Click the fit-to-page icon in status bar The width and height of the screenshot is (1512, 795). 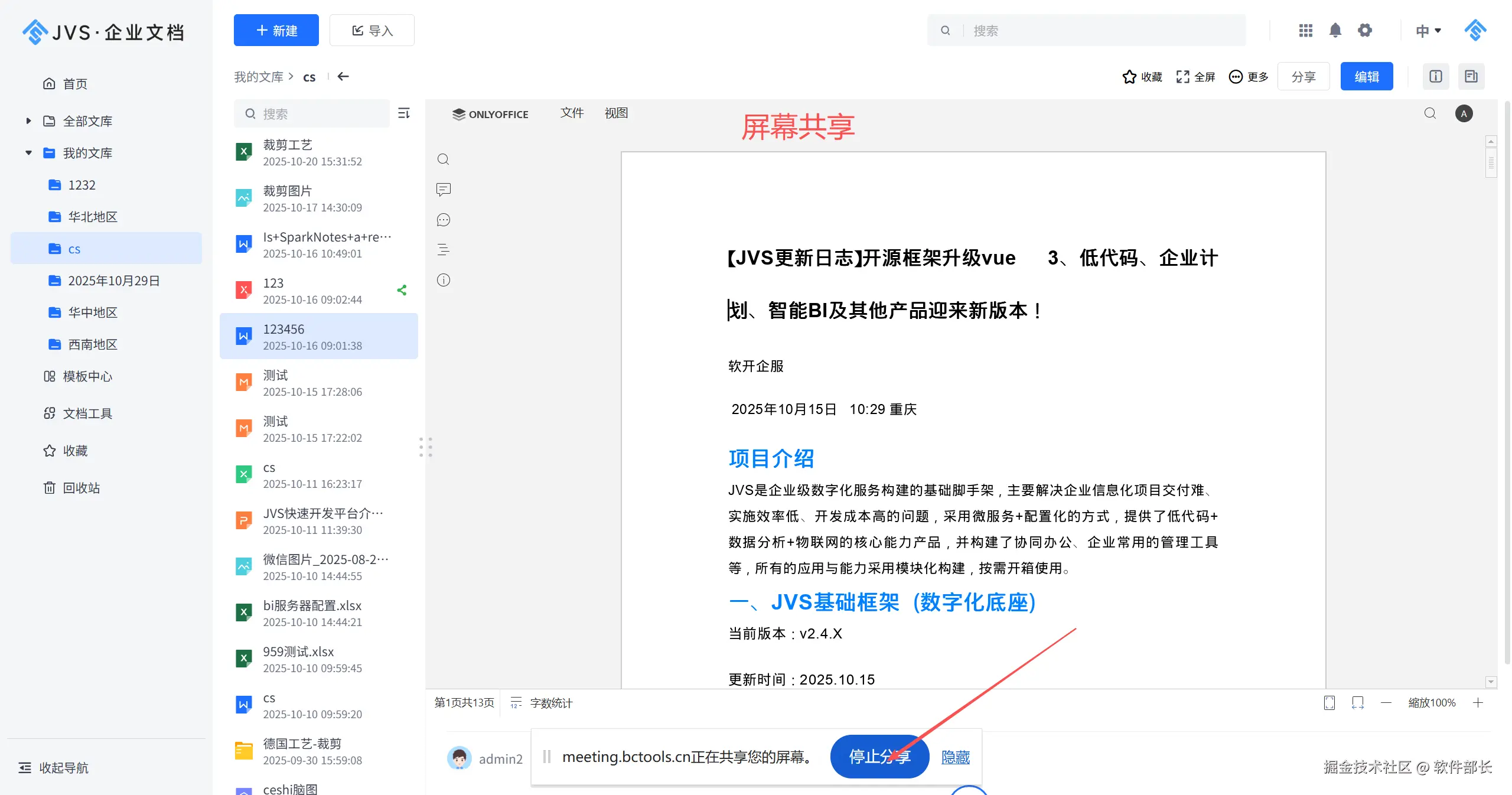[1329, 703]
